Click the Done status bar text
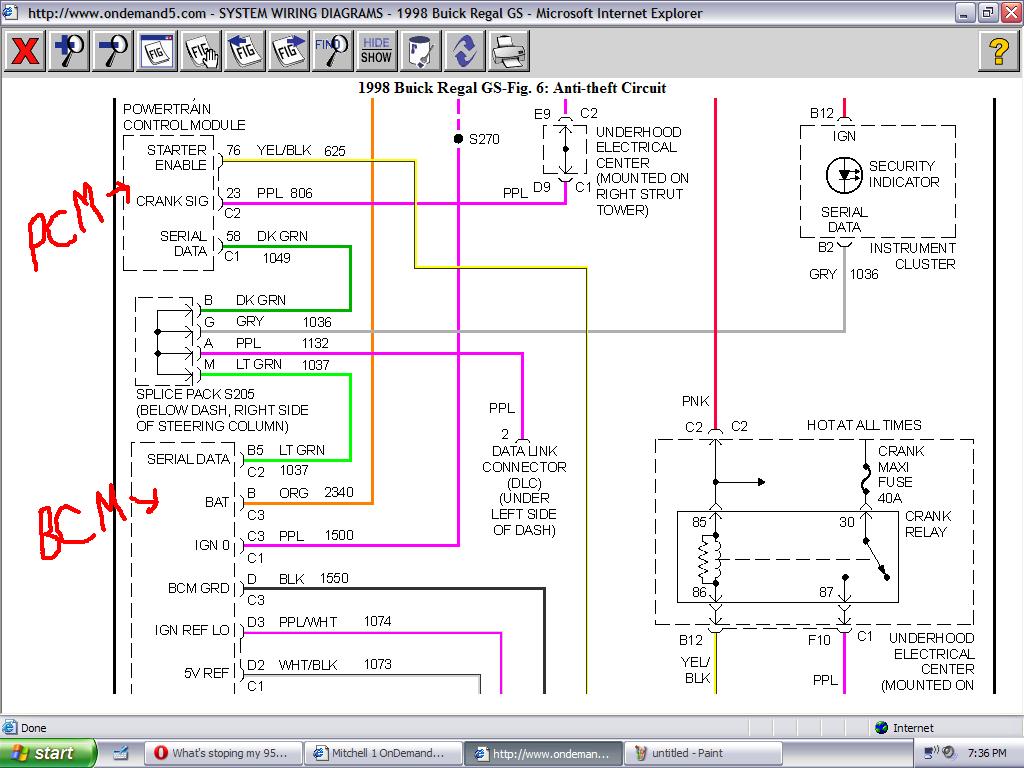The height and width of the screenshot is (768, 1024). pos(33,728)
